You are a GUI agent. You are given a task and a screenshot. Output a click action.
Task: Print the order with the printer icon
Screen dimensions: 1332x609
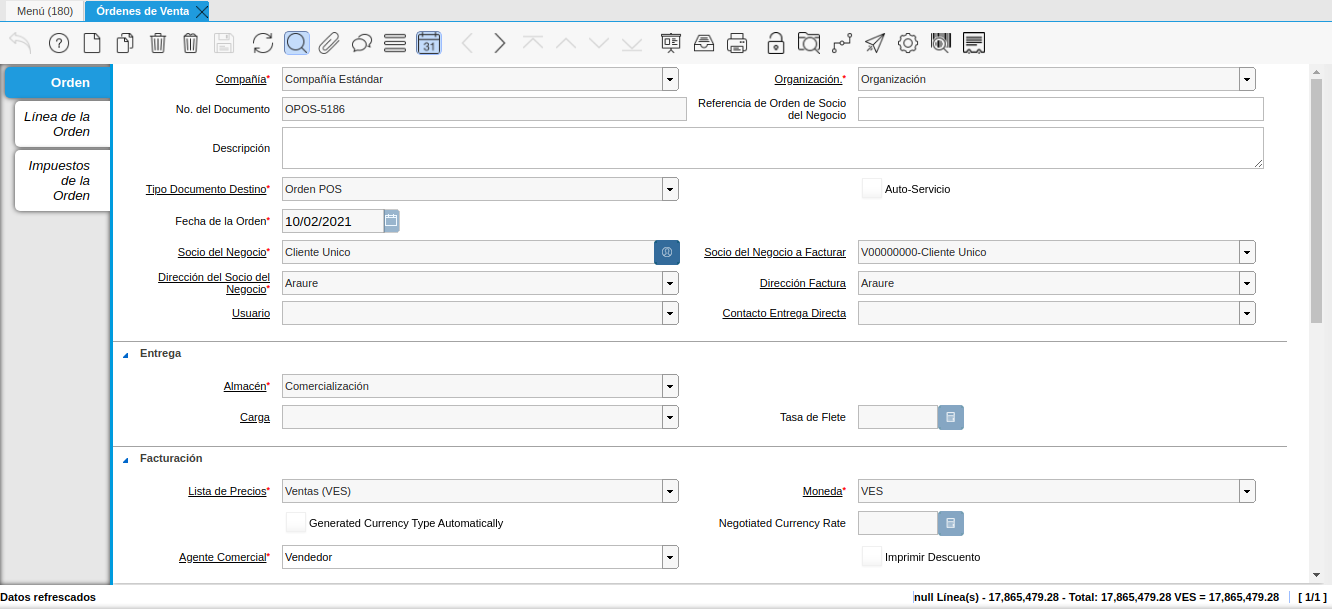737,43
